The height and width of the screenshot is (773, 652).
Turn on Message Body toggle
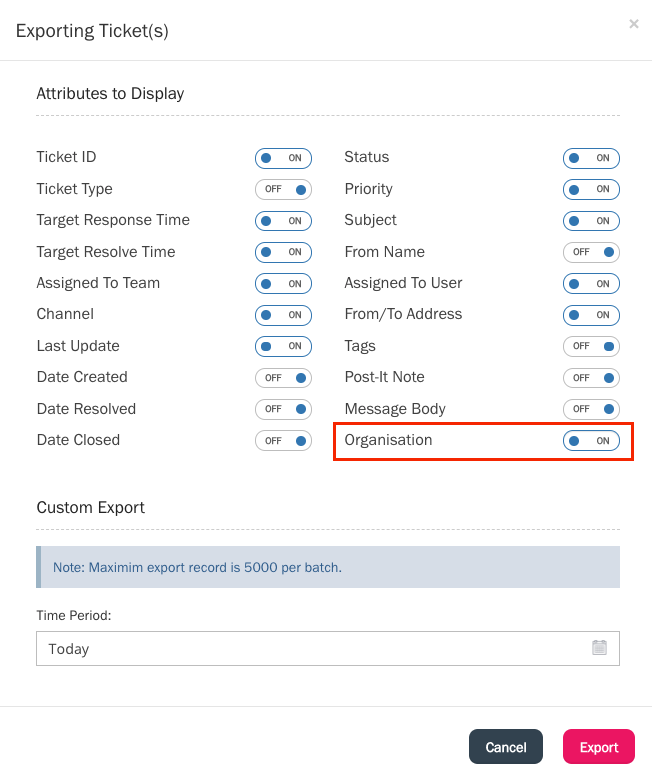point(591,409)
